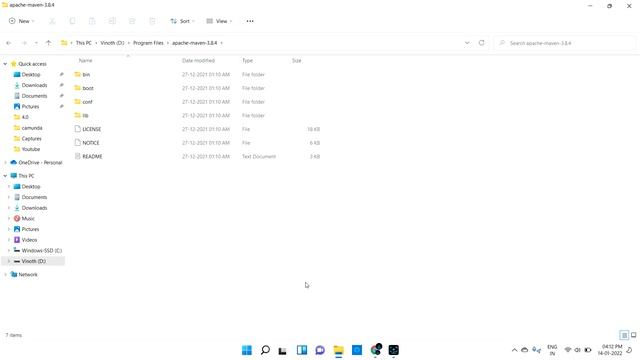The height and width of the screenshot is (360, 640).
Task: Click the Share toolbar icon
Action: pyautogui.click(x=132, y=21)
